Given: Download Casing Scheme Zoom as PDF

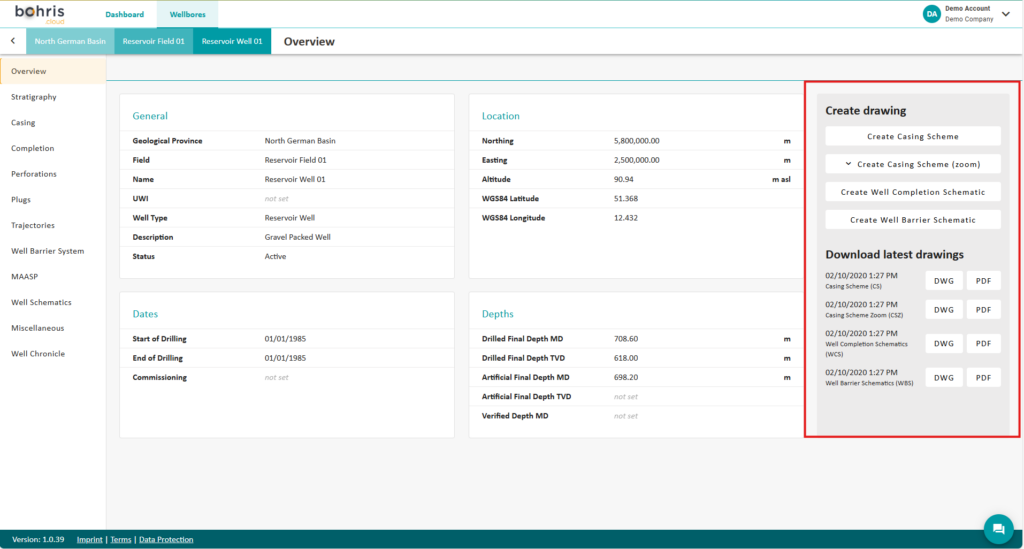Looking at the screenshot, I should click(x=982, y=310).
